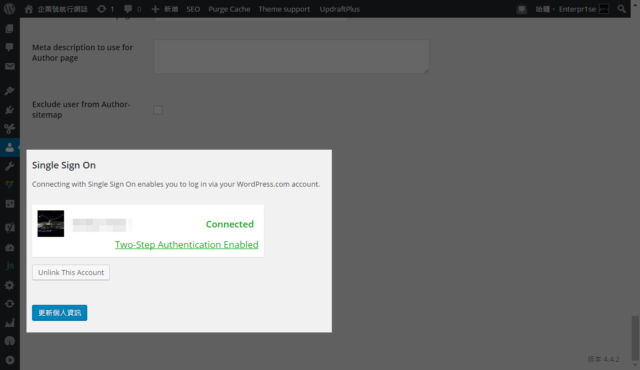Open Two-Step Authentication Enabled link

point(187,244)
